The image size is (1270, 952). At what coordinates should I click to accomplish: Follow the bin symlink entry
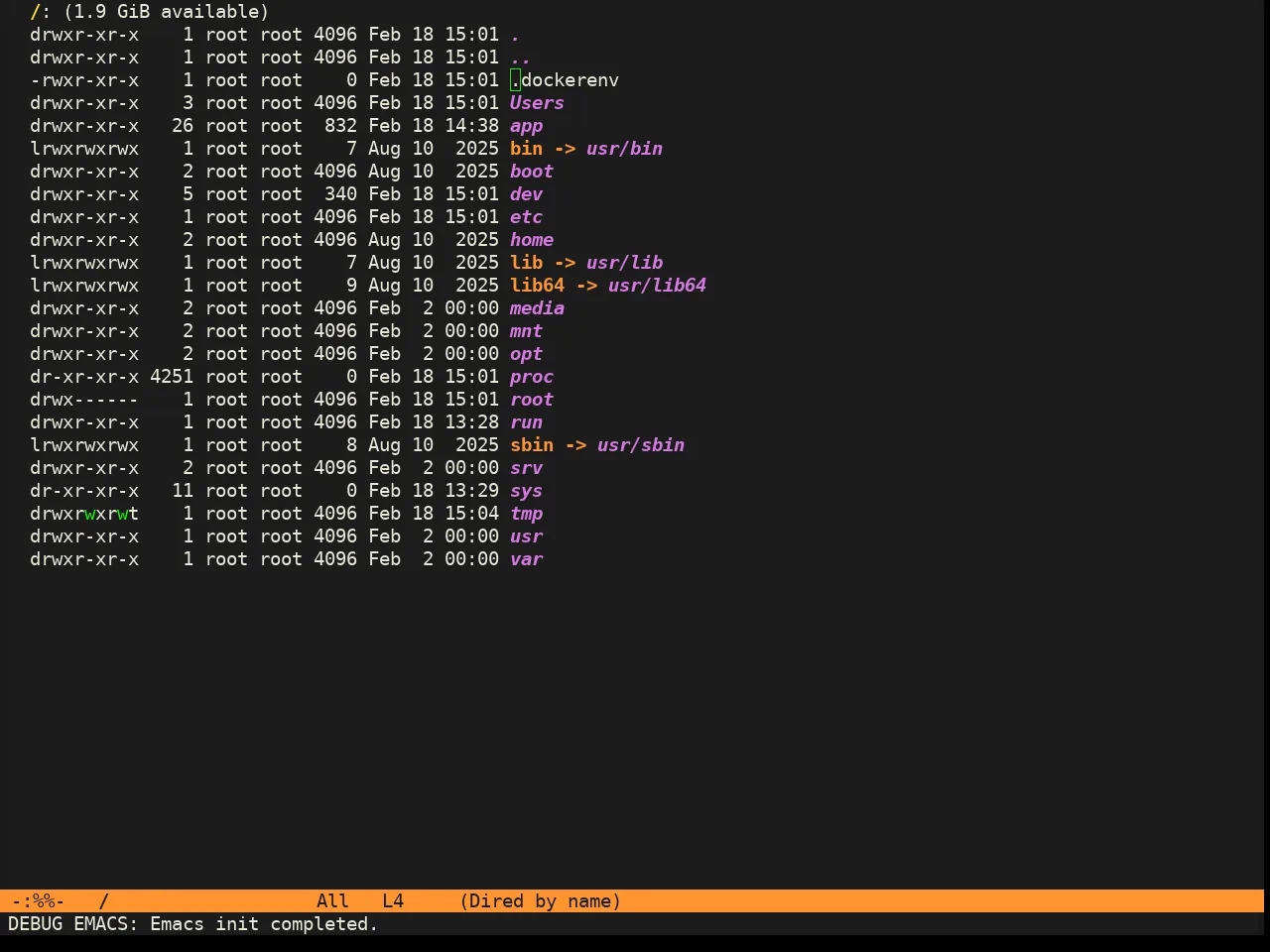[526, 149]
